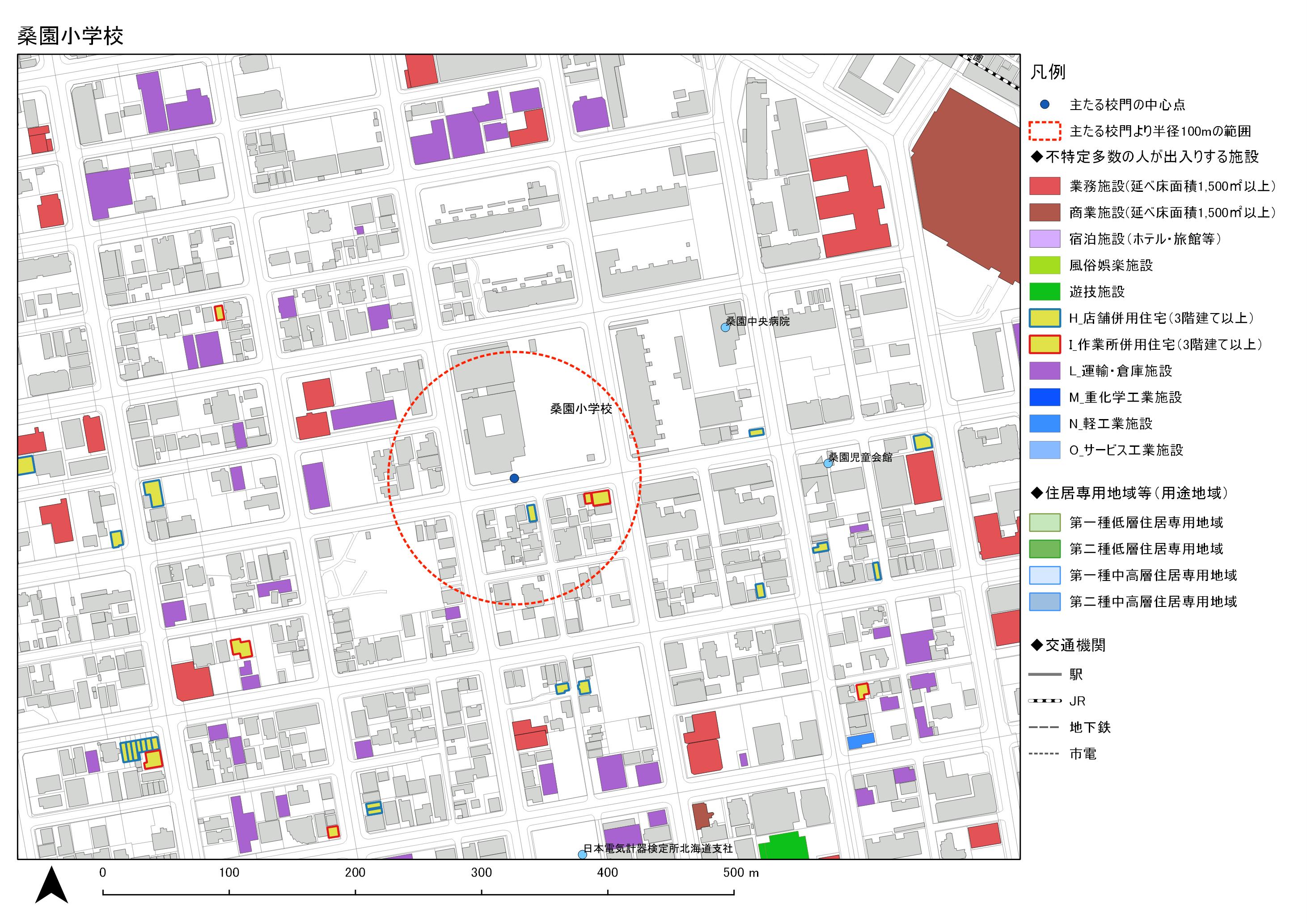The width and height of the screenshot is (1307, 924).
Task: Click the 100 scale bar label
Action: pos(229,872)
